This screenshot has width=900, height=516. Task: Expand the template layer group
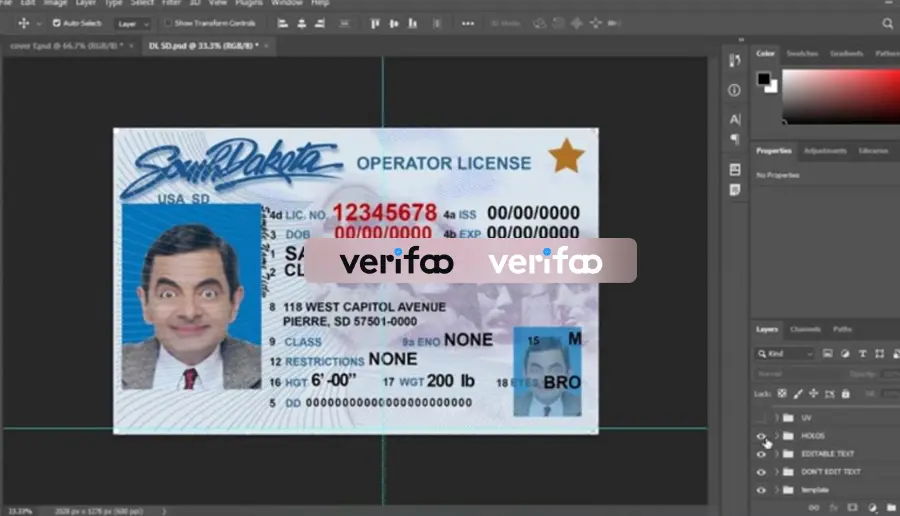777,490
